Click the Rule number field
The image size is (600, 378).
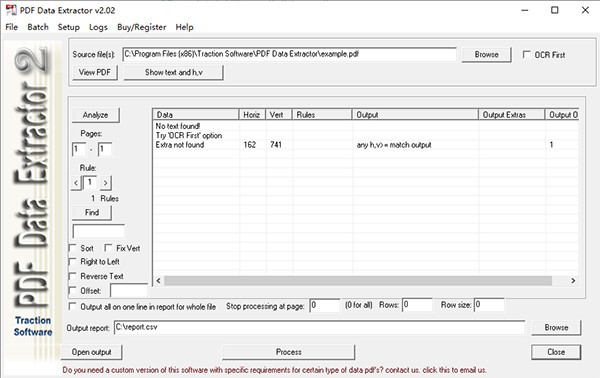pos(90,182)
